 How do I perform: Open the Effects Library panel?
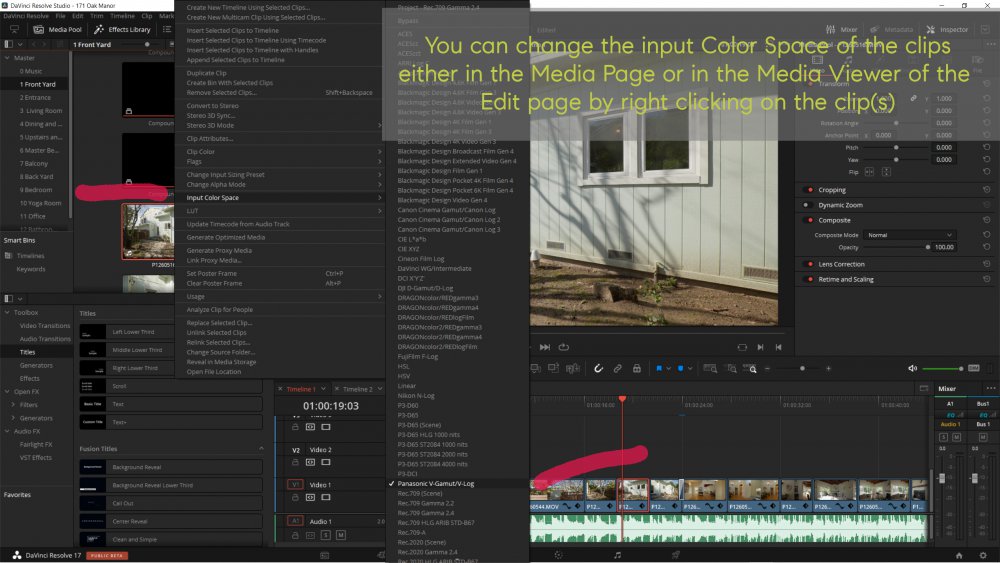click(x=122, y=30)
